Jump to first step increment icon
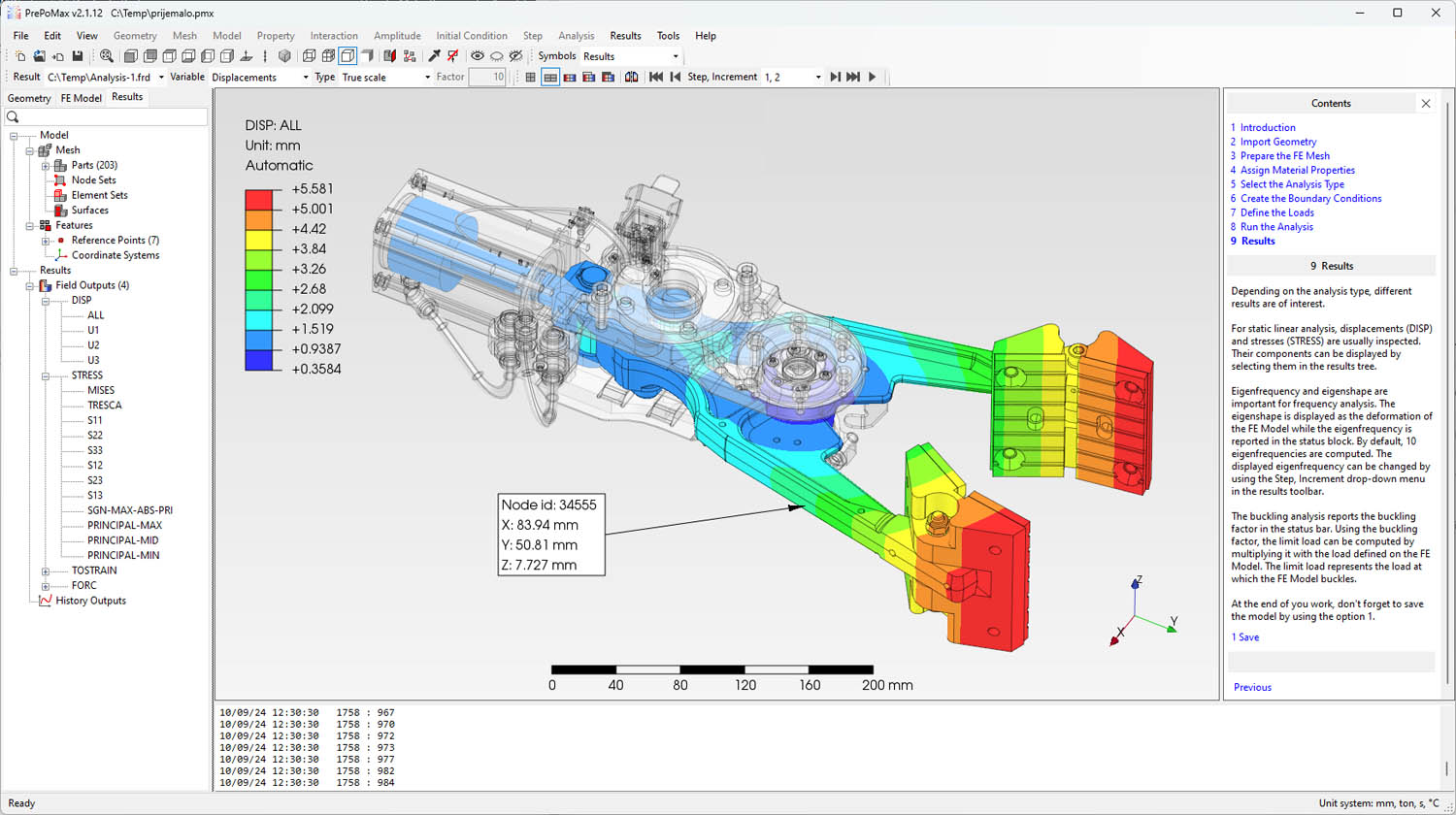The width and height of the screenshot is (1456, 815). tap(656, 77)
